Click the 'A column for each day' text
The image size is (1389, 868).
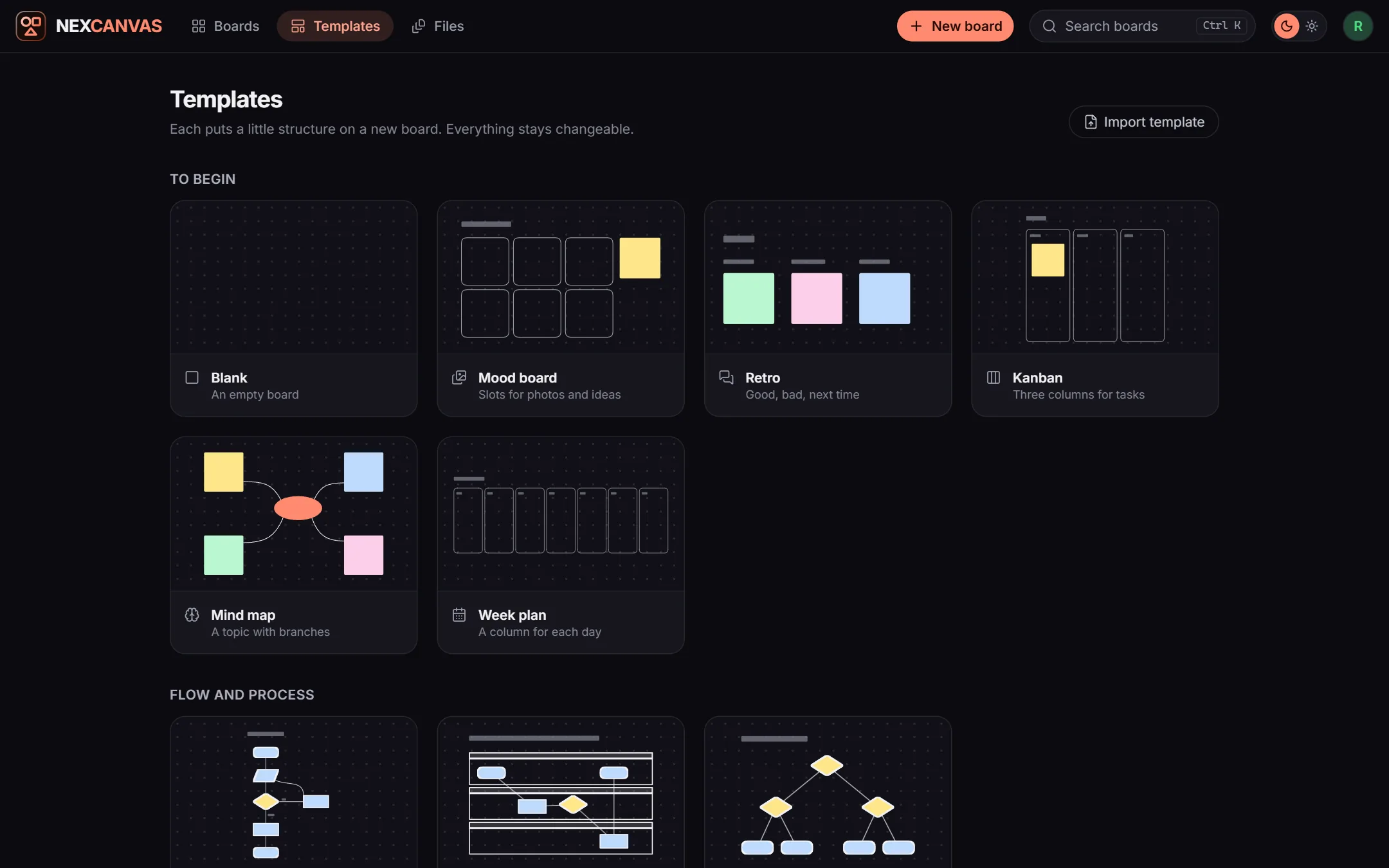[540, 632]
